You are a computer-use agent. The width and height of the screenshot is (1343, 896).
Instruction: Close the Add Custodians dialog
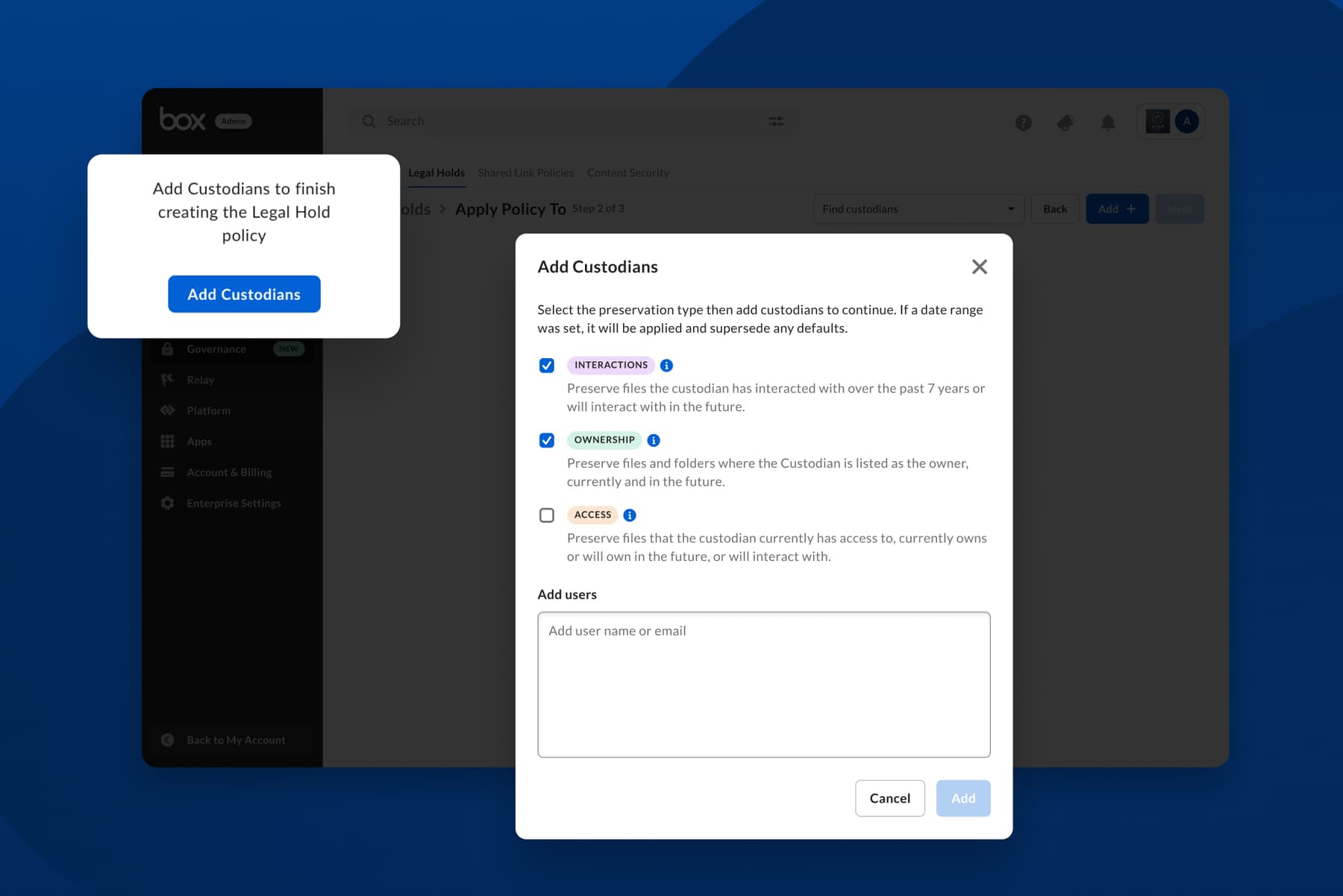point(979,267)
